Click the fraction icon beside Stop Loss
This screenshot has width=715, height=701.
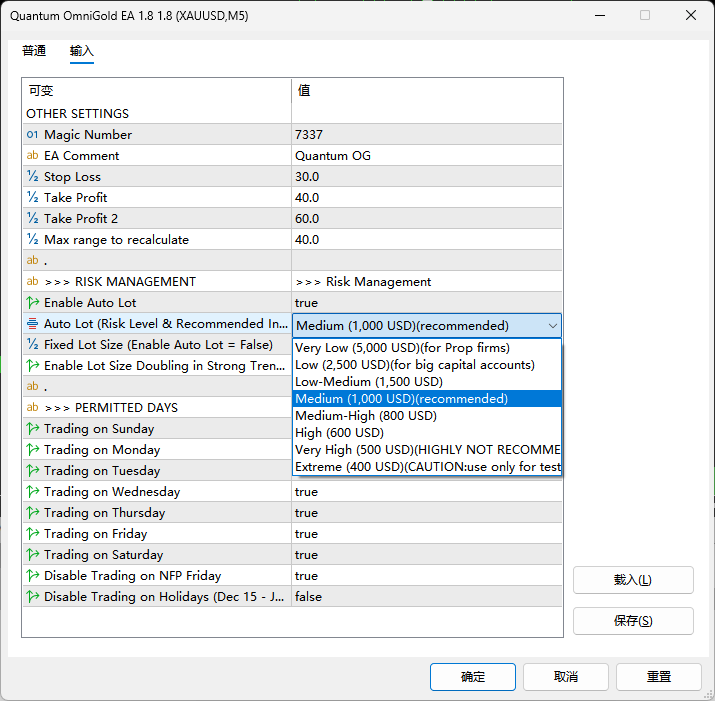click(32, 177)
